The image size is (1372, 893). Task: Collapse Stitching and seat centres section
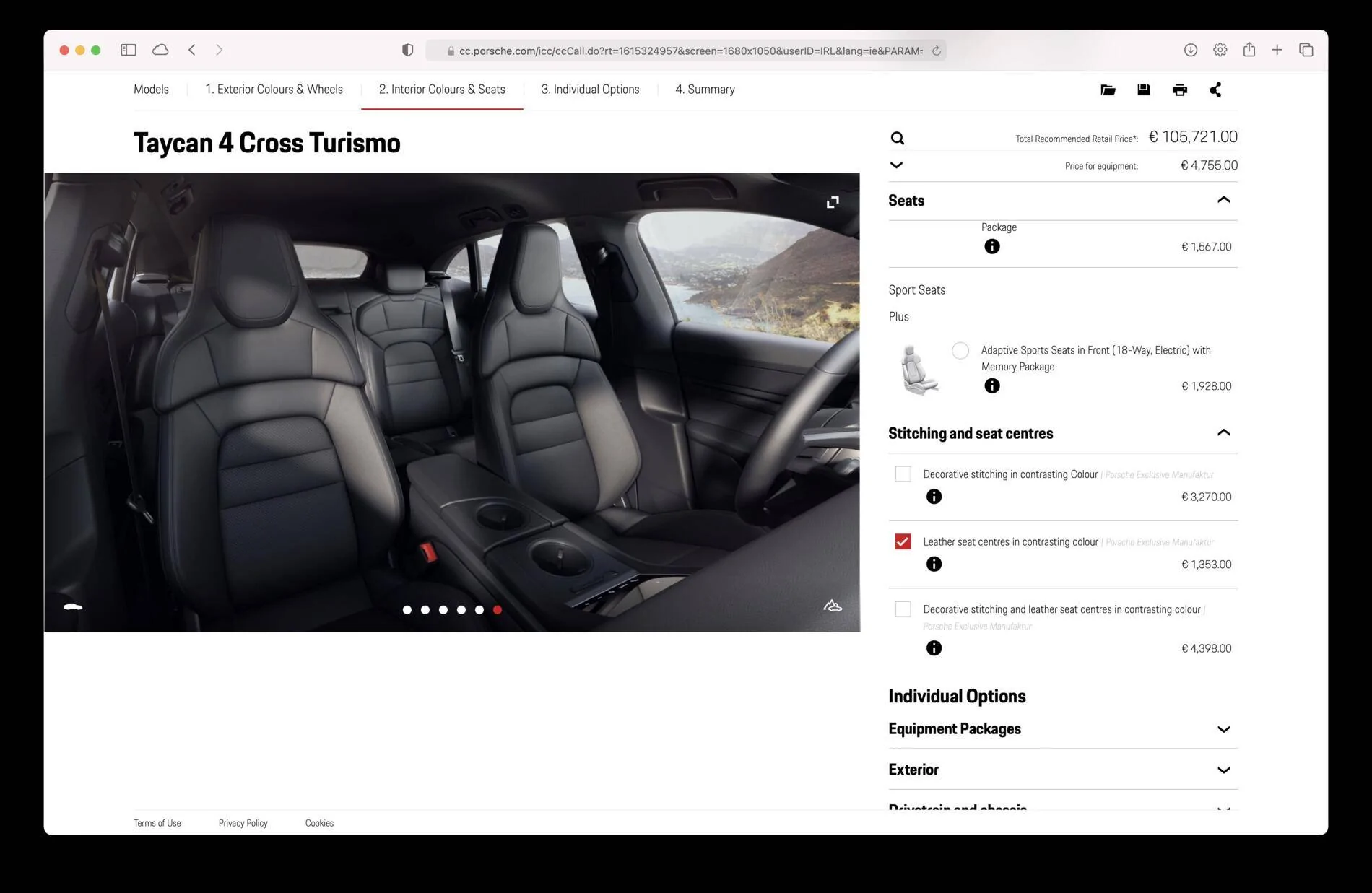click(1223, 432)
